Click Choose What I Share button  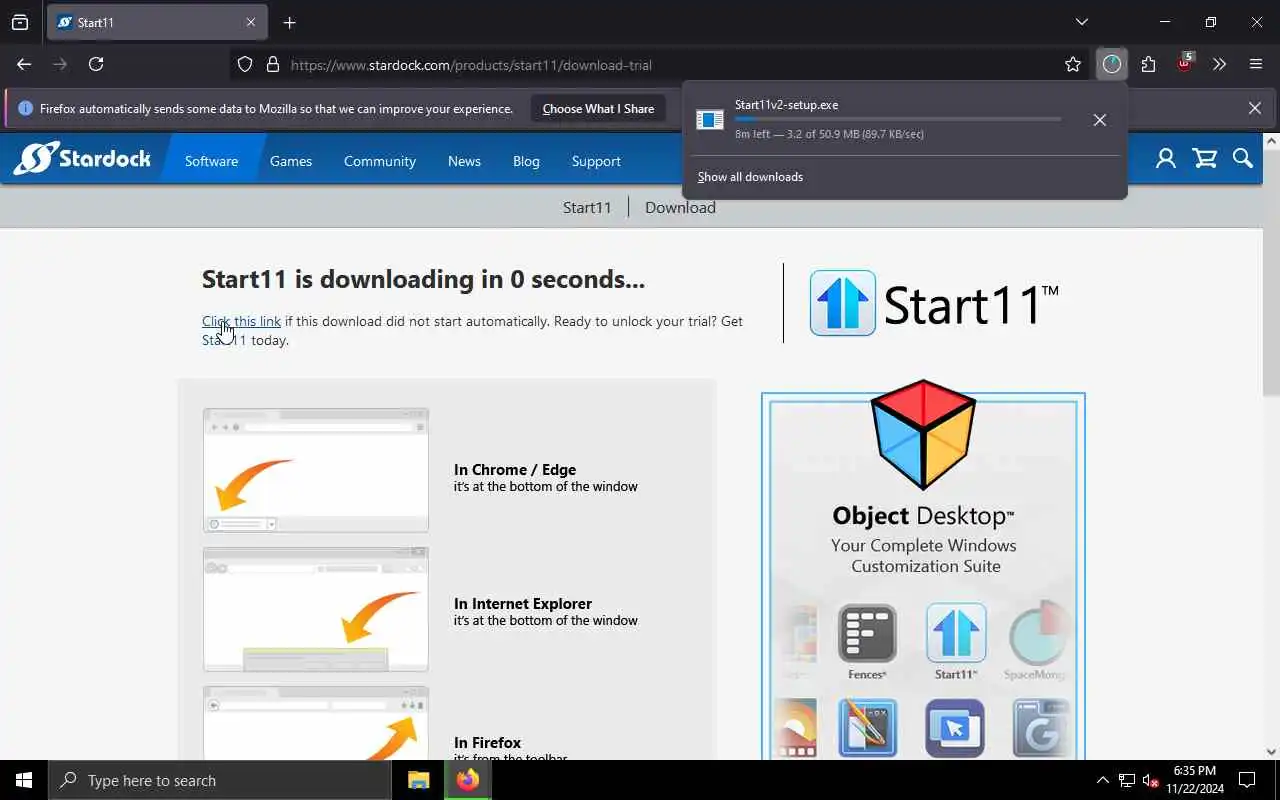pyautogui.click(x=598, y=108)
